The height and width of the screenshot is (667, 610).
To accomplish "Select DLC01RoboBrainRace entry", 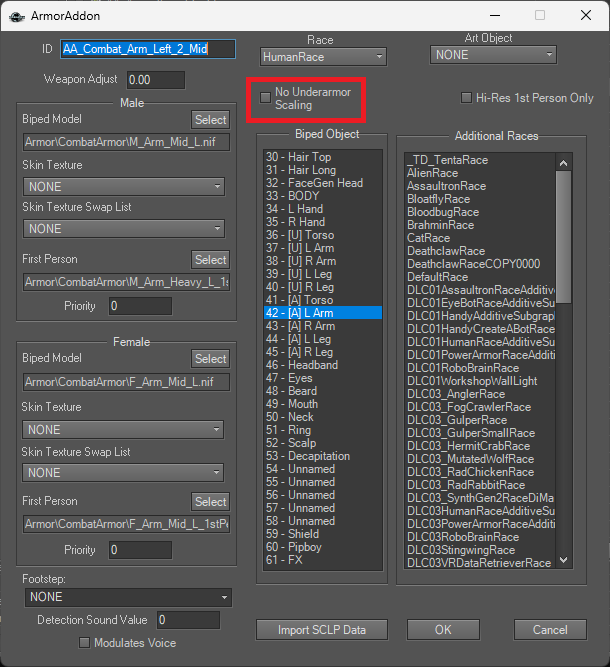I will (480, 368).
